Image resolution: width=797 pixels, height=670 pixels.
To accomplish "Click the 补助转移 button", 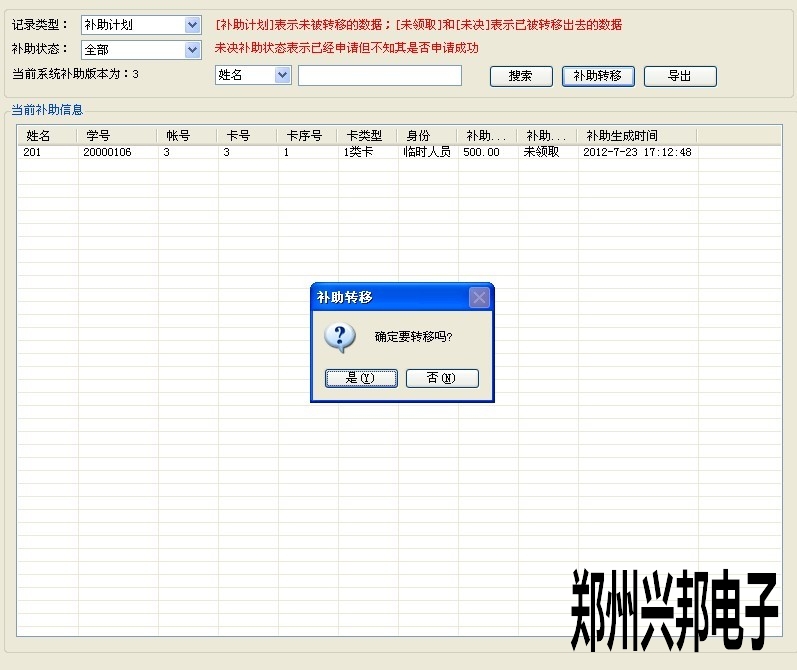I will click(598, 76).
